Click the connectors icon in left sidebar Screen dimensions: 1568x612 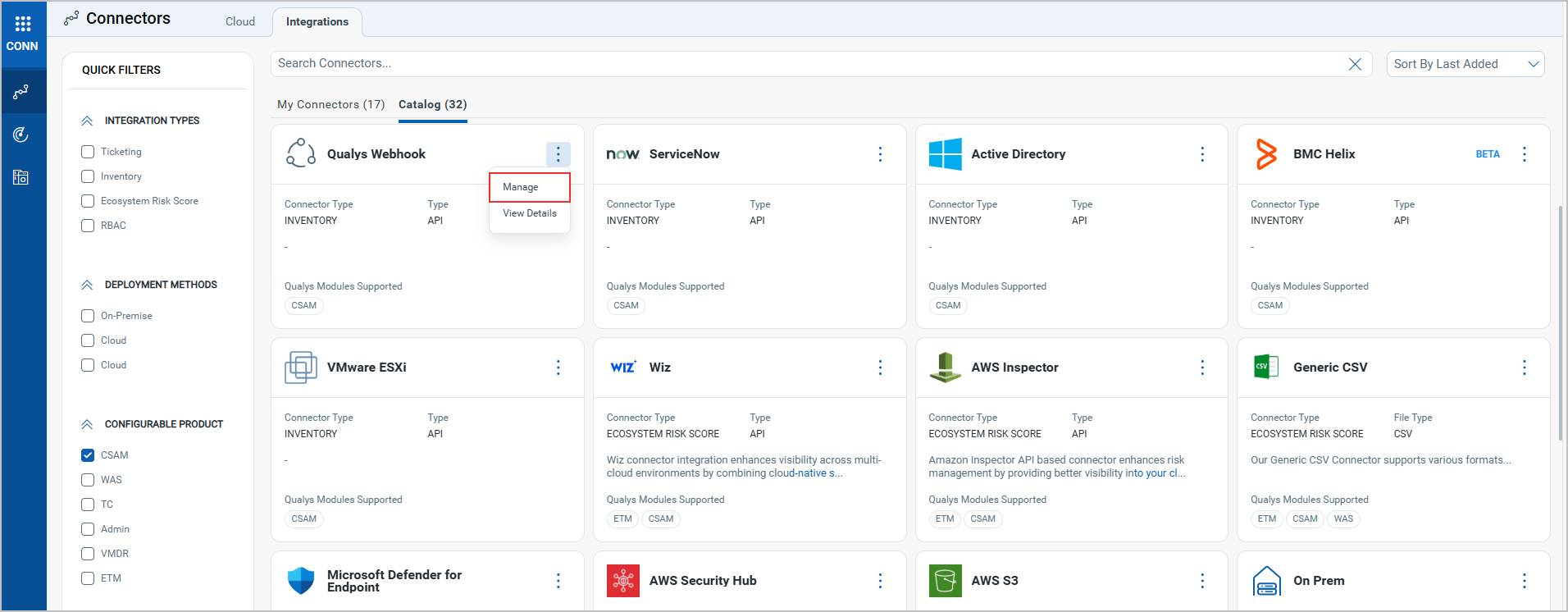click(21, 92)
